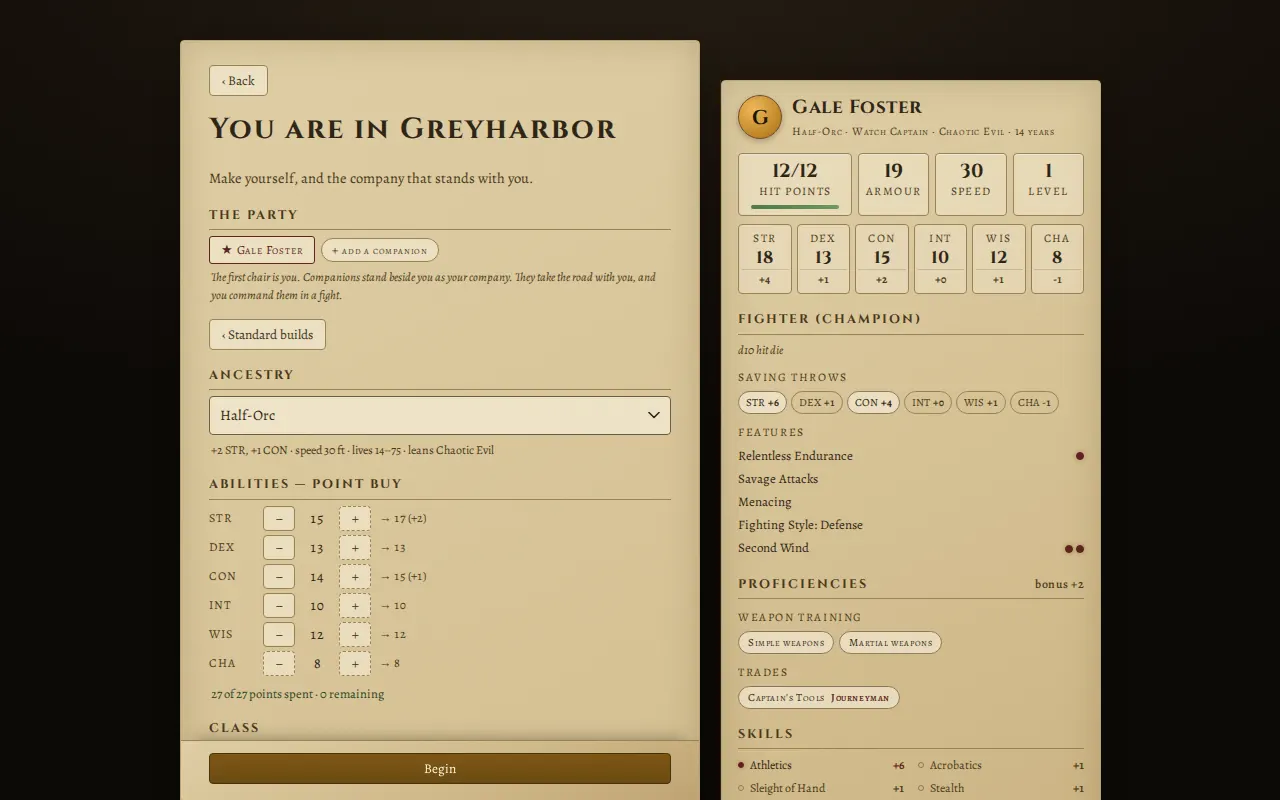Click the WIS +1 saving throw chip
Screen dimensions: 1280x800
[x=981, y=403]
